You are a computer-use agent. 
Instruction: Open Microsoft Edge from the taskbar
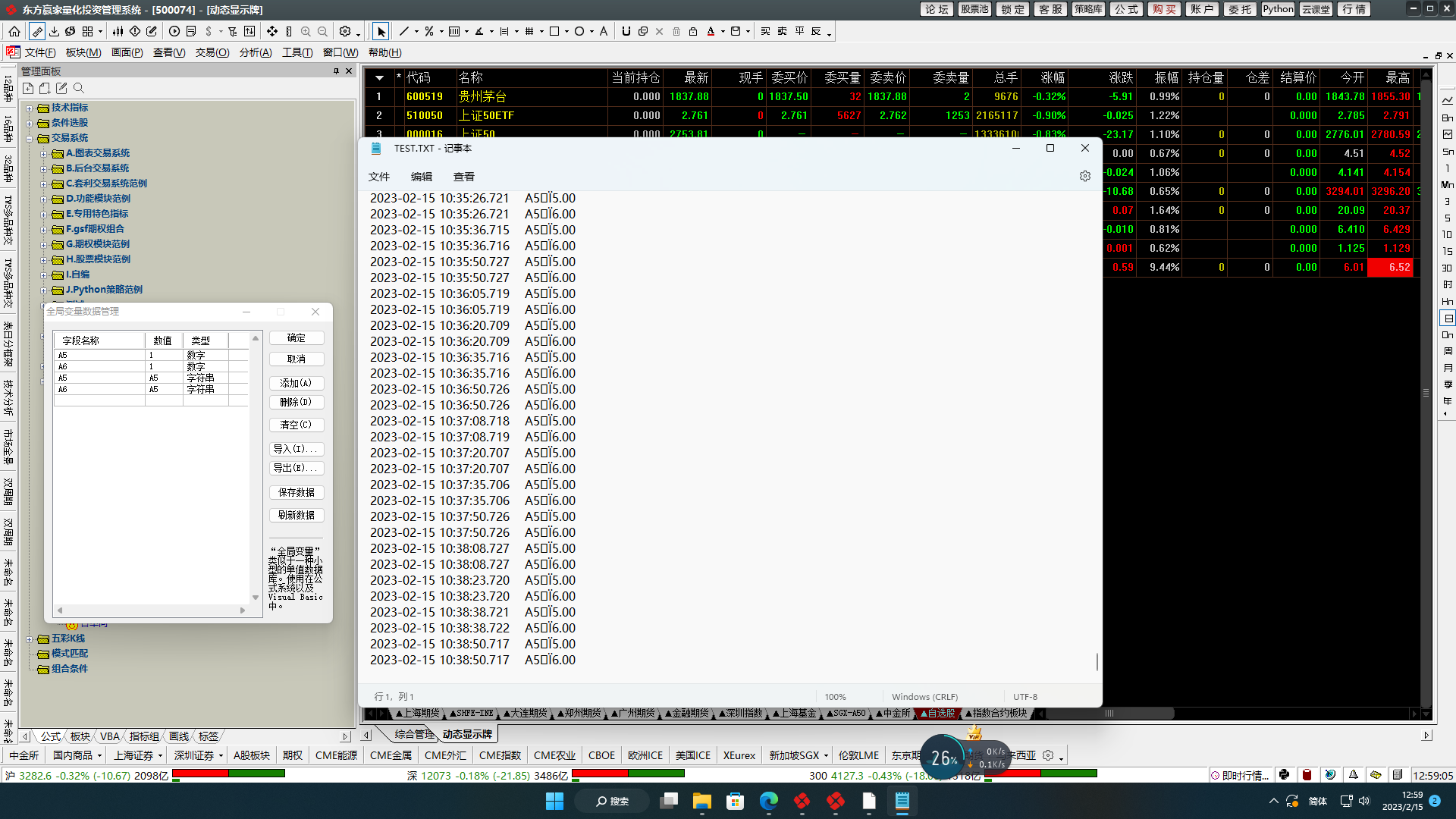768,801
